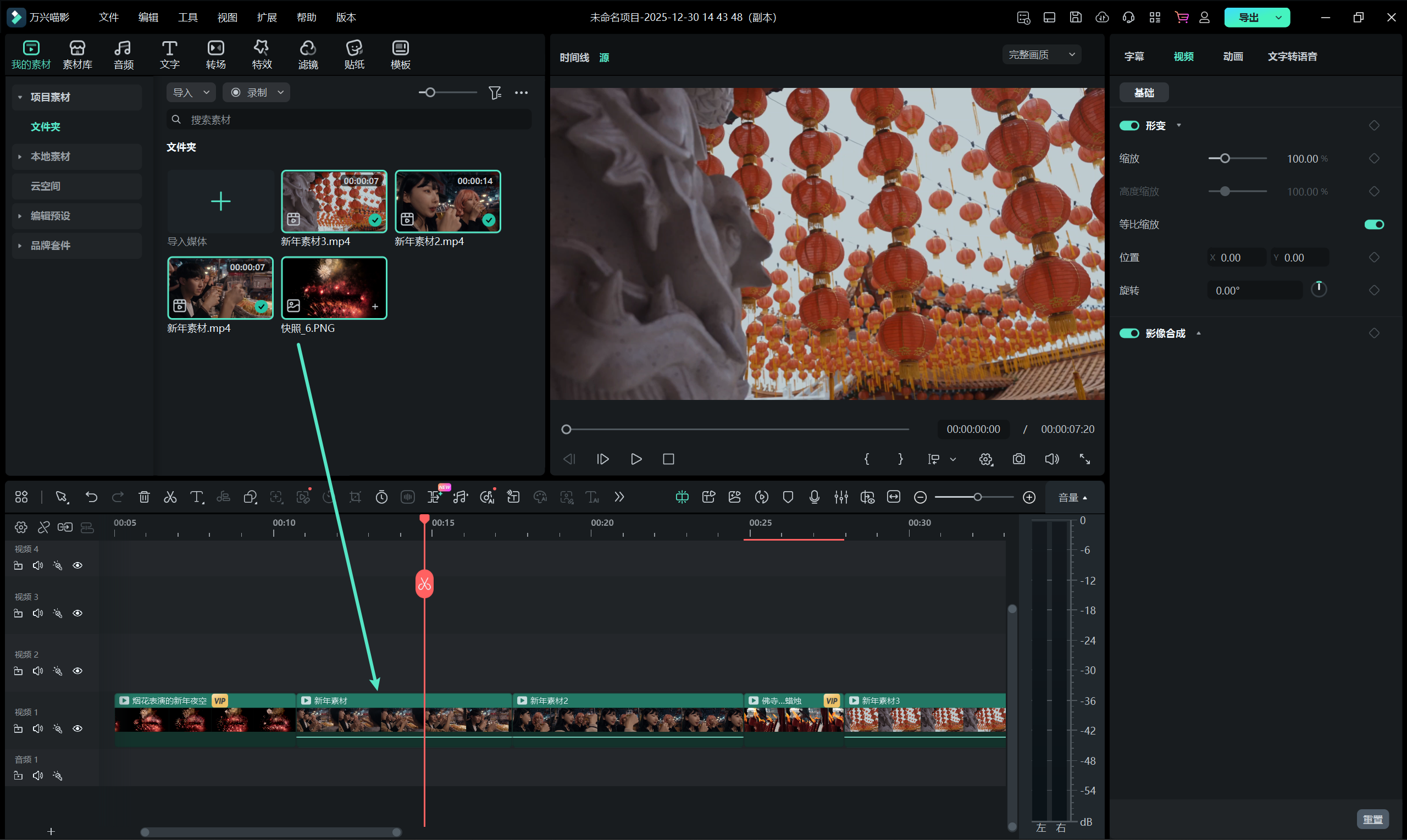Click the 重置 reset button
The height and width of the screenshot is (840, 1407).
(x=1372, y=819)
